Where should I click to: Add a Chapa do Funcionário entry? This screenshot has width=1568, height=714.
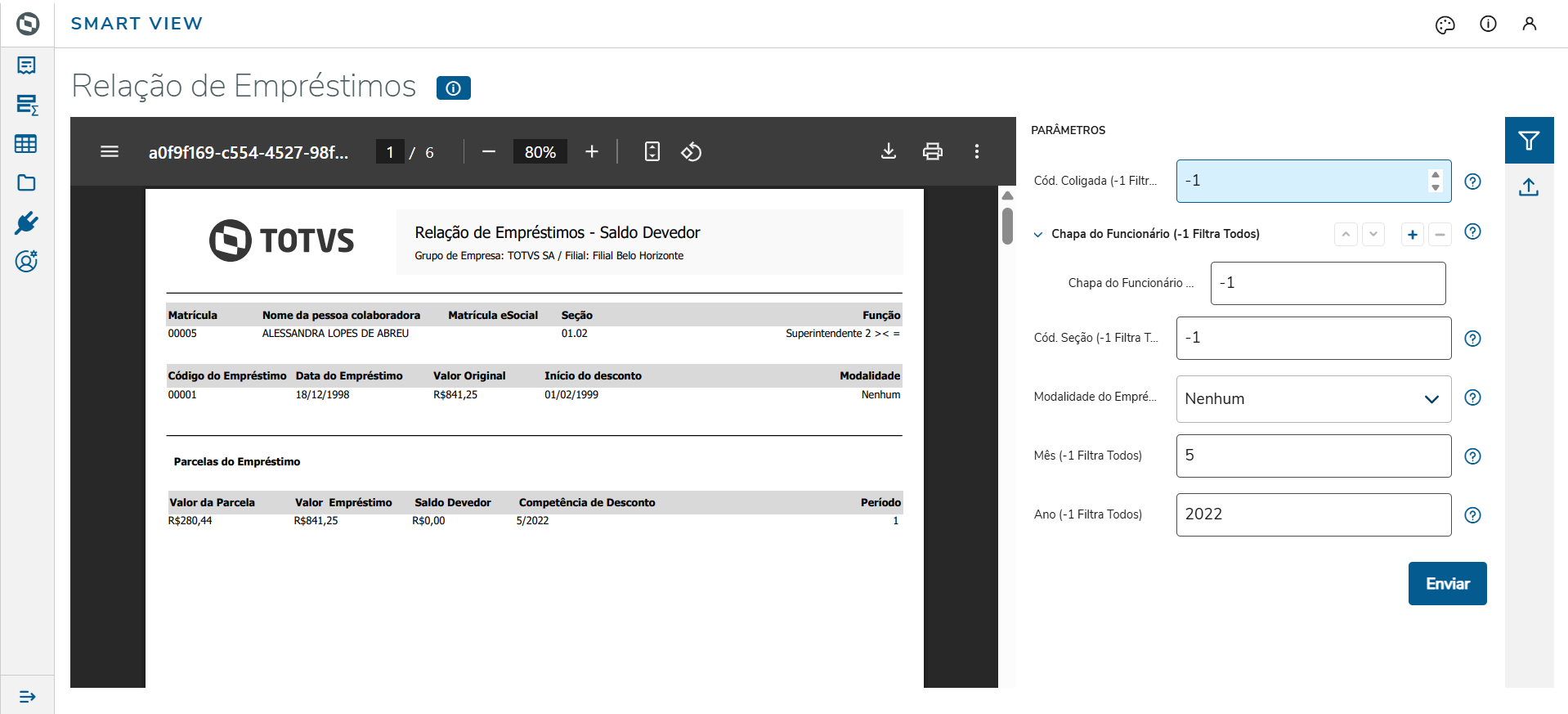click(1412, 235)
